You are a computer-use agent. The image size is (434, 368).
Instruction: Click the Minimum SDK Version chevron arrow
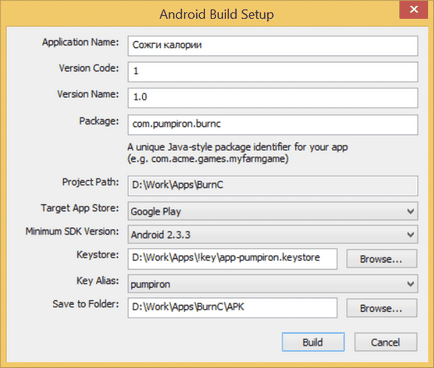410,235
